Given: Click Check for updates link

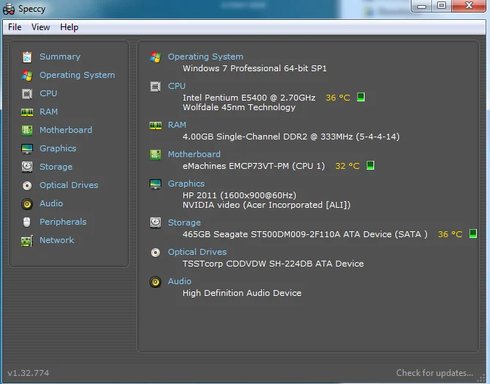Looking at the screenshot, I should 435,373.
